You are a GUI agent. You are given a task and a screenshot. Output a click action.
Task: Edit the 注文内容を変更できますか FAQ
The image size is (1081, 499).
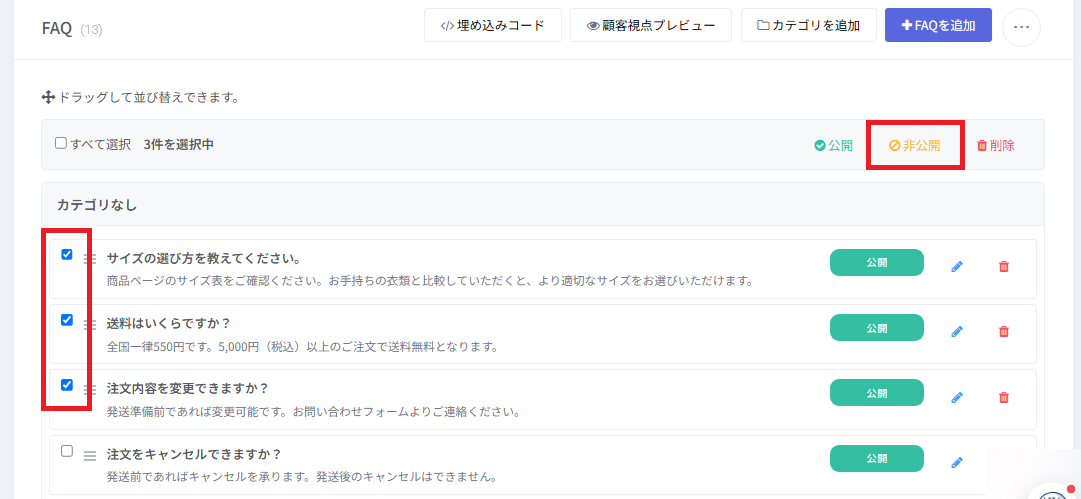pos(956,397)
